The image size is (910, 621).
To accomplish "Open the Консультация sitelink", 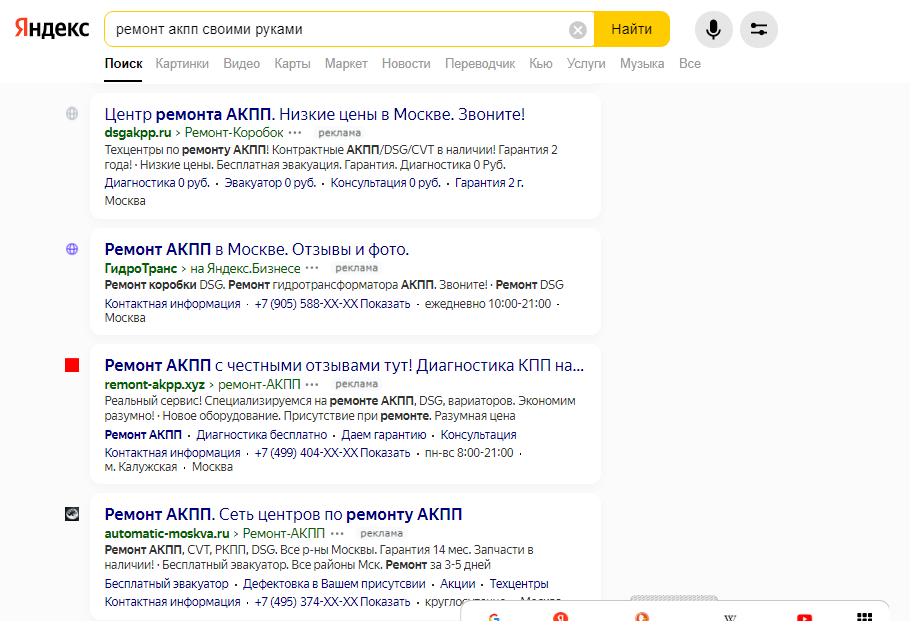I will coord(478,435).
